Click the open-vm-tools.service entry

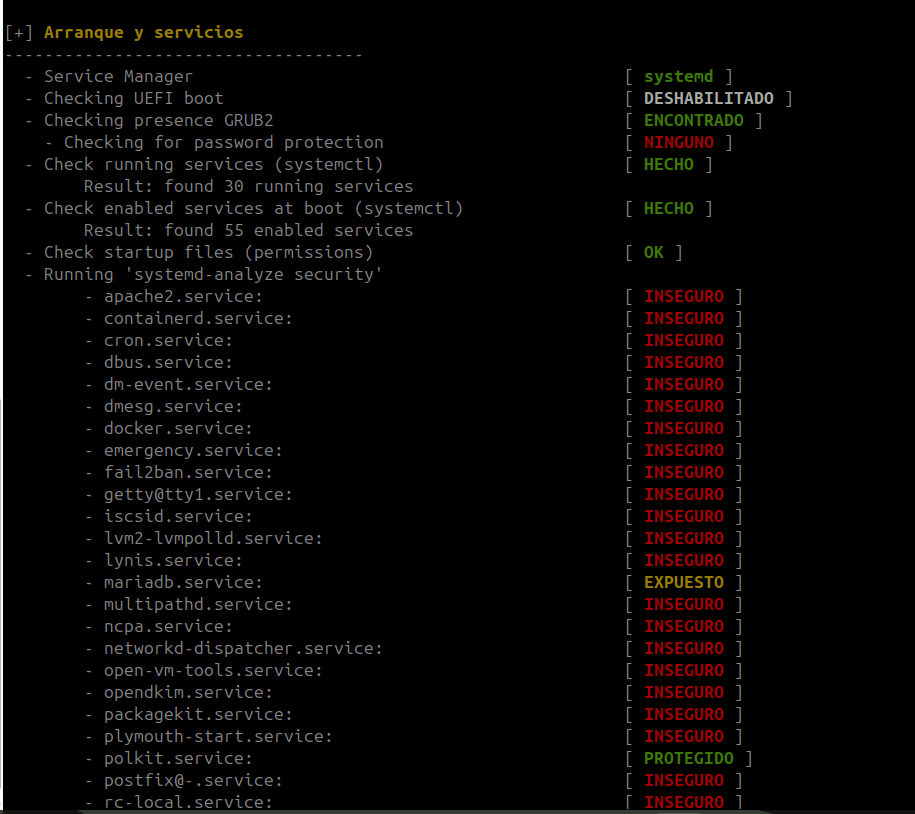click(x=213, y=670)
